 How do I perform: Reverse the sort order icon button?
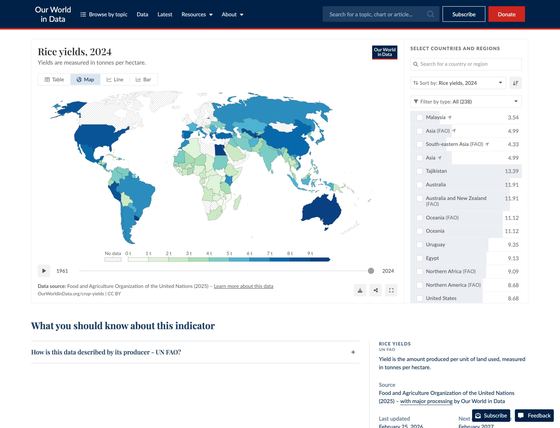tap(515, 83)
